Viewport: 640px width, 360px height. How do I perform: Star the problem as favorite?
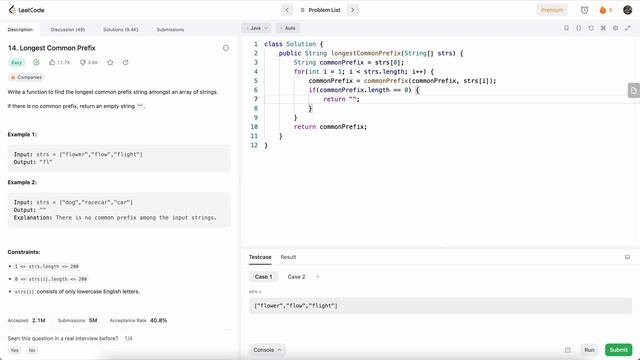pyautogui.click(x=110, y=62)
